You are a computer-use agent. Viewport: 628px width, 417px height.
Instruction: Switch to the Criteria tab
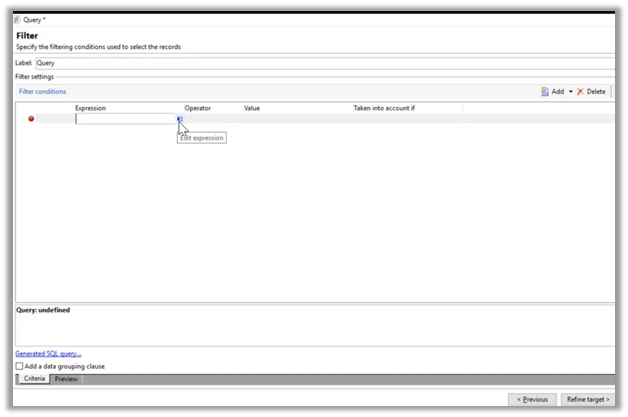coord(34,379)
